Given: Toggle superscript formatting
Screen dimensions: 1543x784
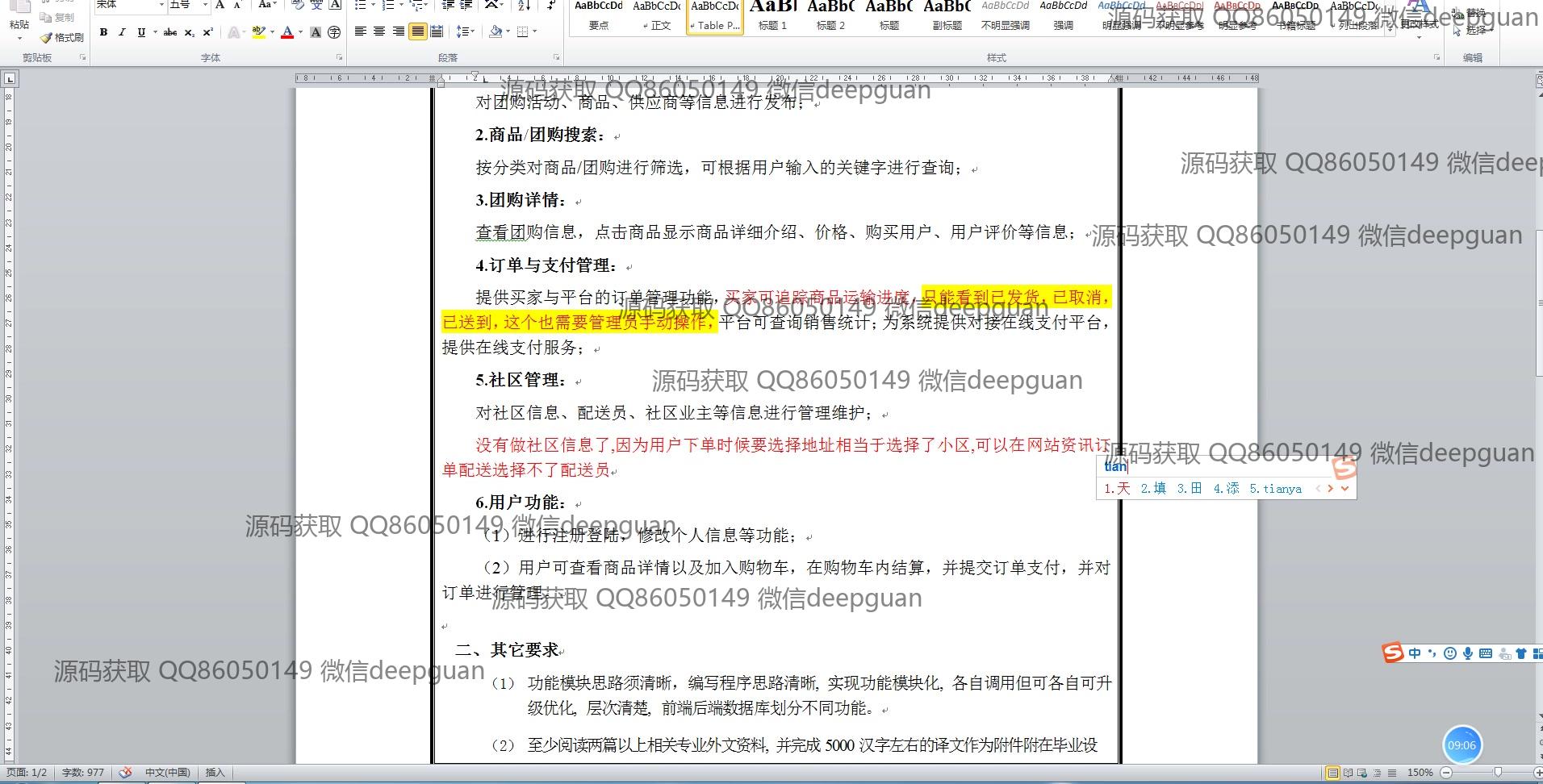Looking at the screenshot, I should click(x=207, y=32).
